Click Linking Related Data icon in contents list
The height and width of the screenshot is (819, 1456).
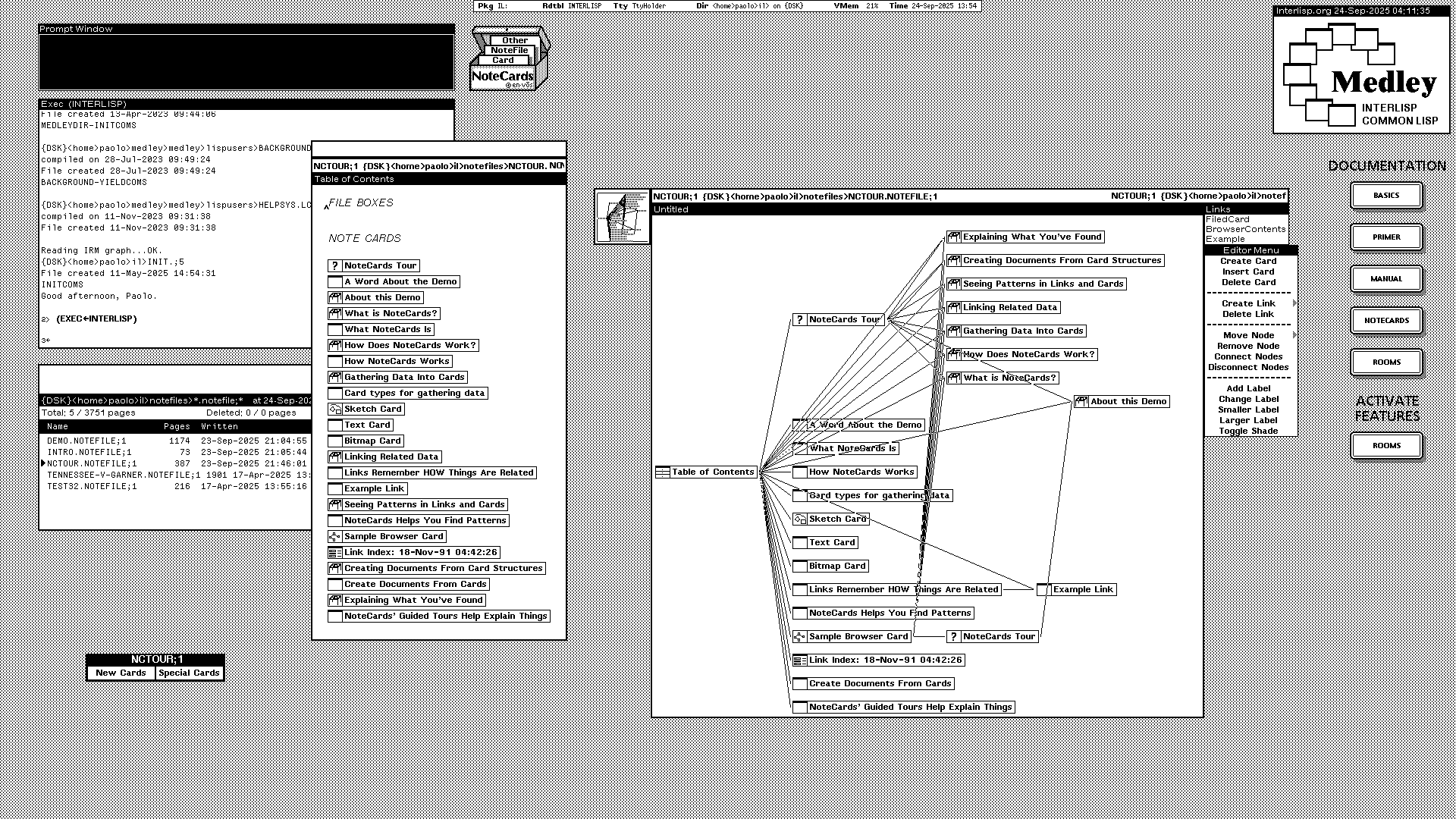[x=335, y=457]
